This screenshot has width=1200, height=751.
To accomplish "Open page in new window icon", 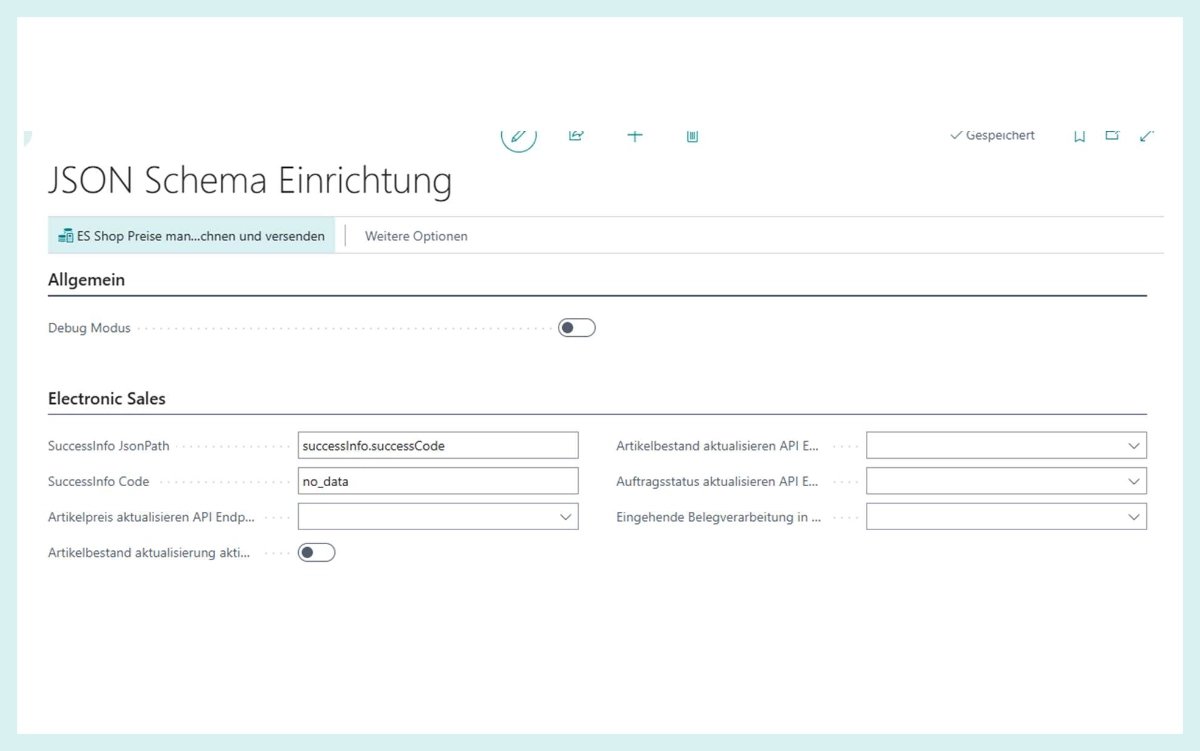I will pyautogui.click(x=1112, y=136).
